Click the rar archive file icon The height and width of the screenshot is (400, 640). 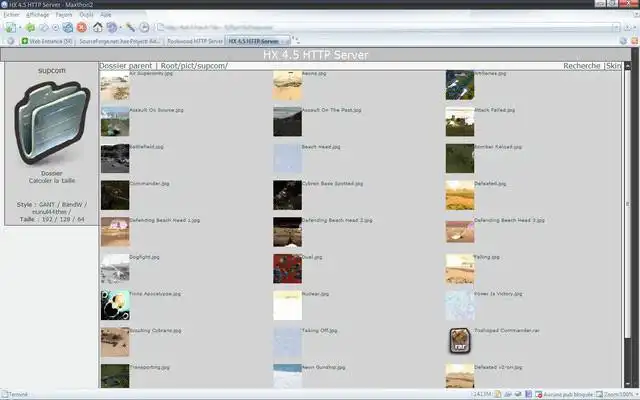460,341
